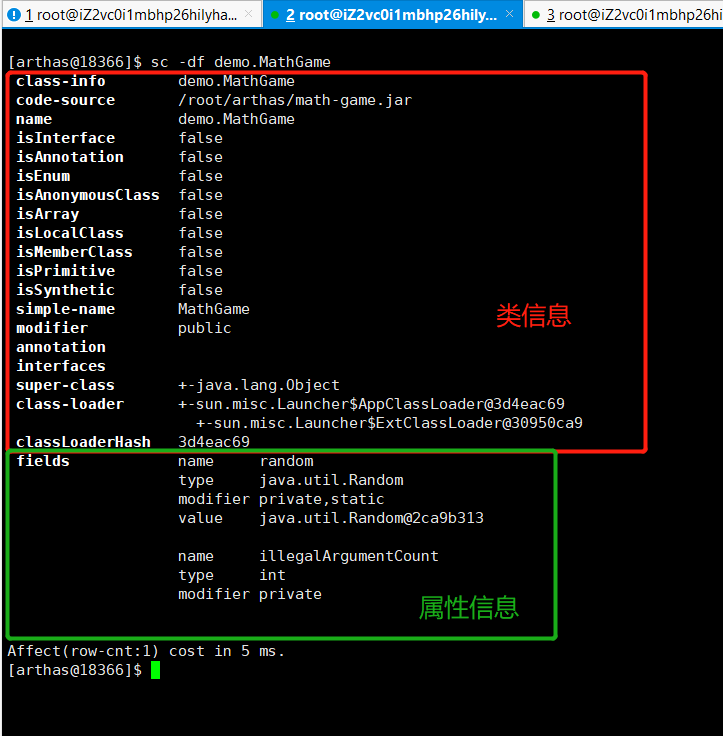723x736 pixels.
Task: Click the 'Affect(row-cnt:1) cost in 5 ms.' line
Action: pos(146,651)
